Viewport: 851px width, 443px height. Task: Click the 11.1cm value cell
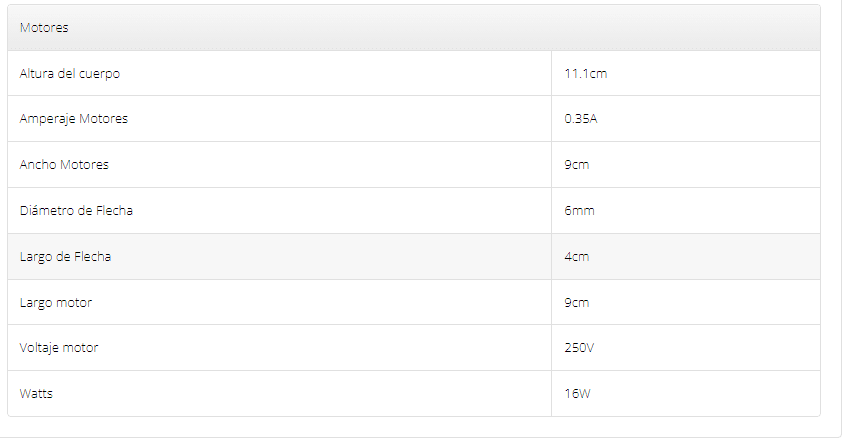click(586, 74)
